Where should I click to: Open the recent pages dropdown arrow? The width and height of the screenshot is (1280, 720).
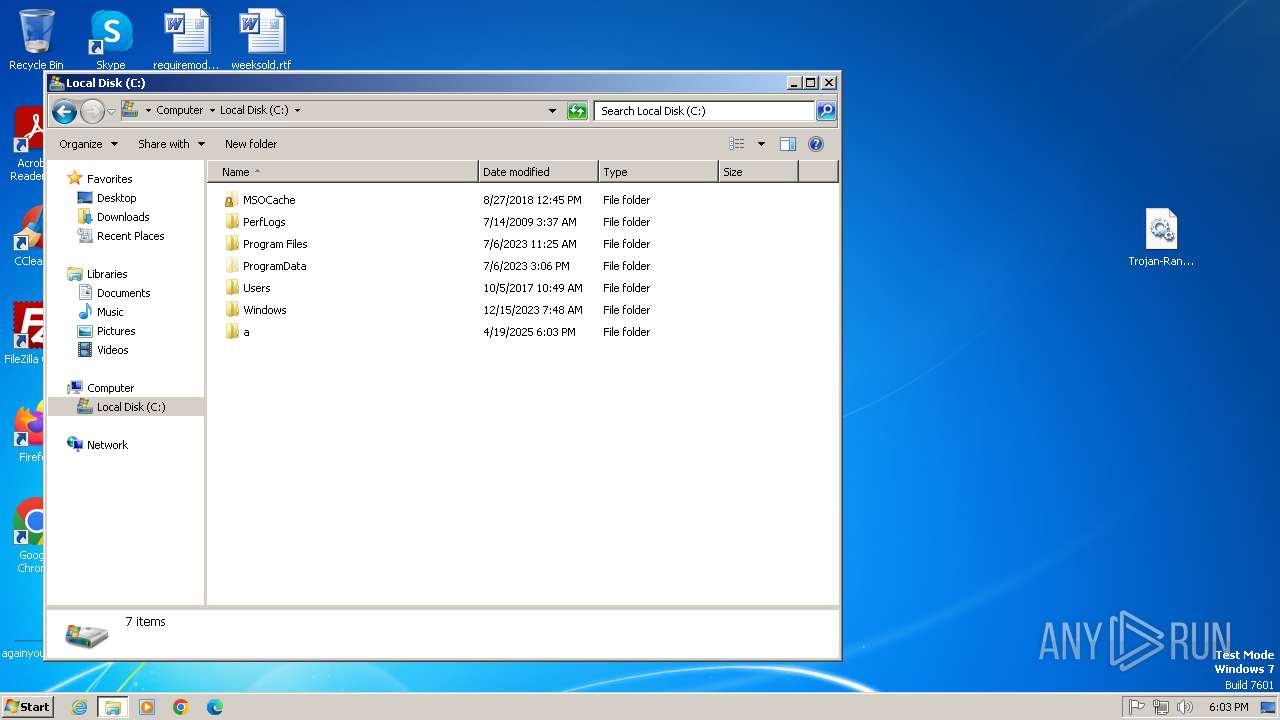[x=111, y=111]
